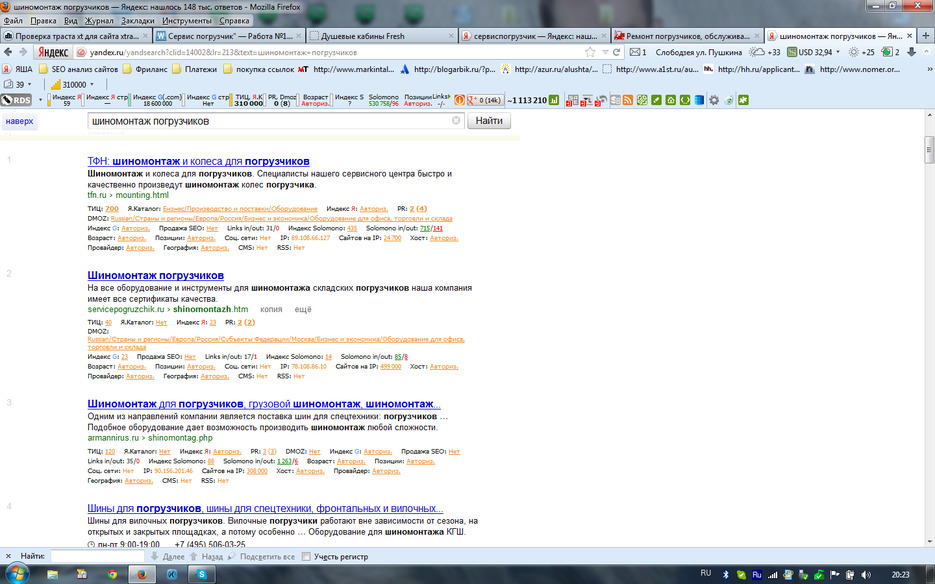The width and height of the screenshot is (935, 584).
Task: Open the armannirus.ru shinomontag.php link
Action: click(150, 438)
